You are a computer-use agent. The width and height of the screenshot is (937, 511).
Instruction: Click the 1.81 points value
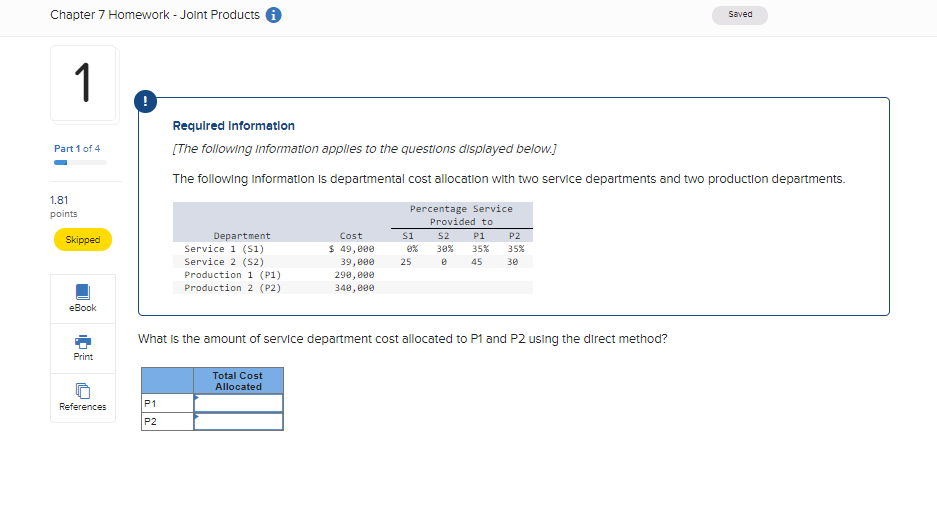tap(59, 200)
